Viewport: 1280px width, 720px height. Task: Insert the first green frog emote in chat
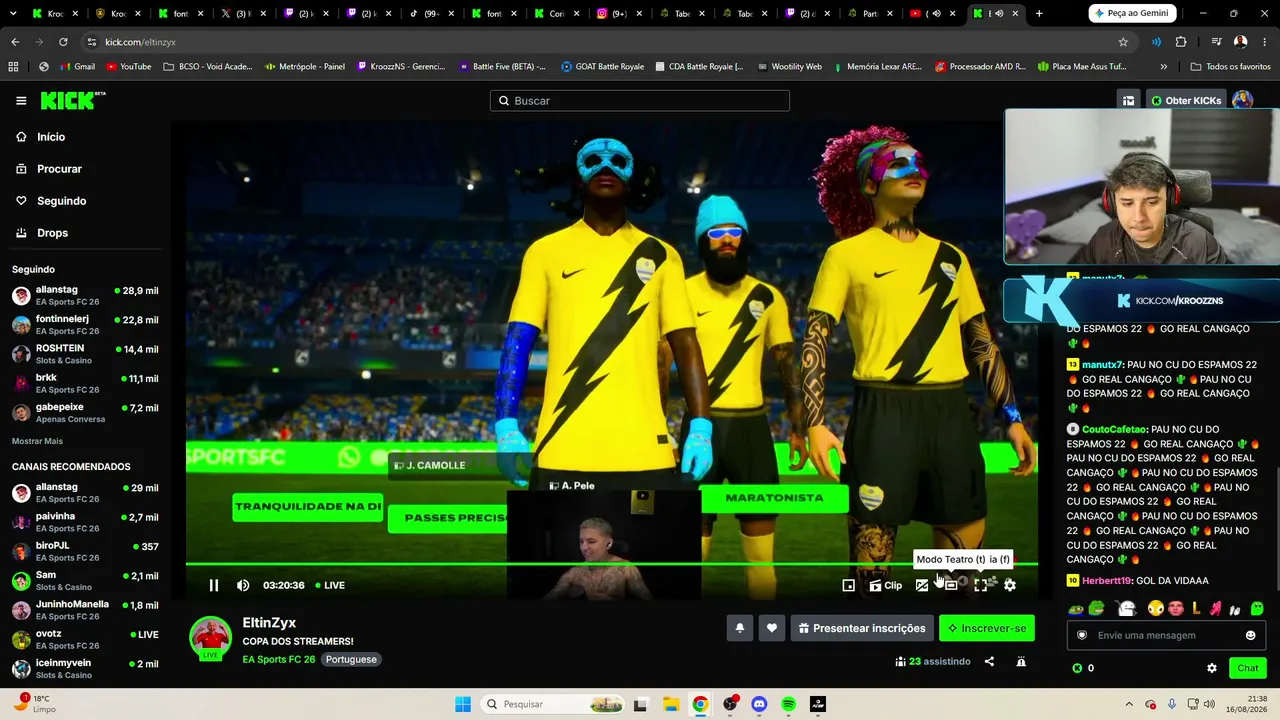coord(1076,608)
